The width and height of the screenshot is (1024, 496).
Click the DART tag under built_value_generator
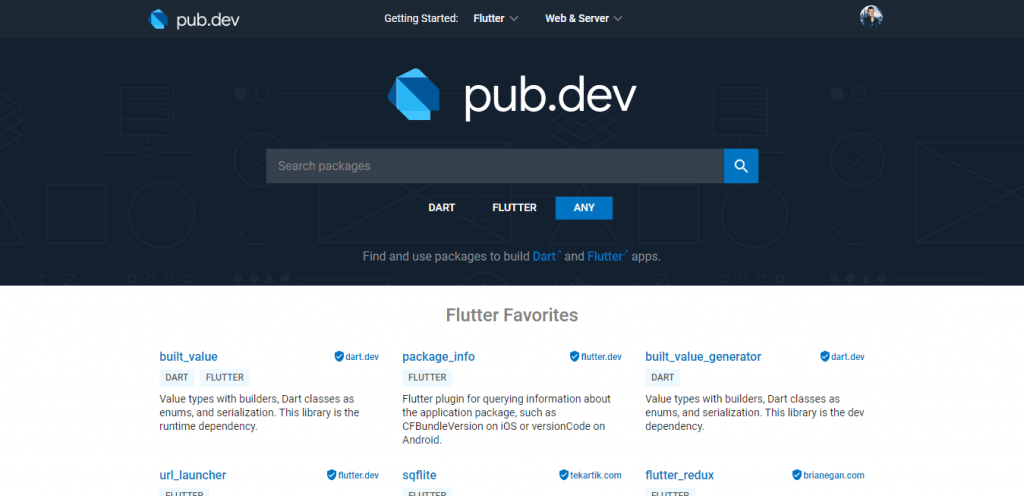tap(662, 377)
